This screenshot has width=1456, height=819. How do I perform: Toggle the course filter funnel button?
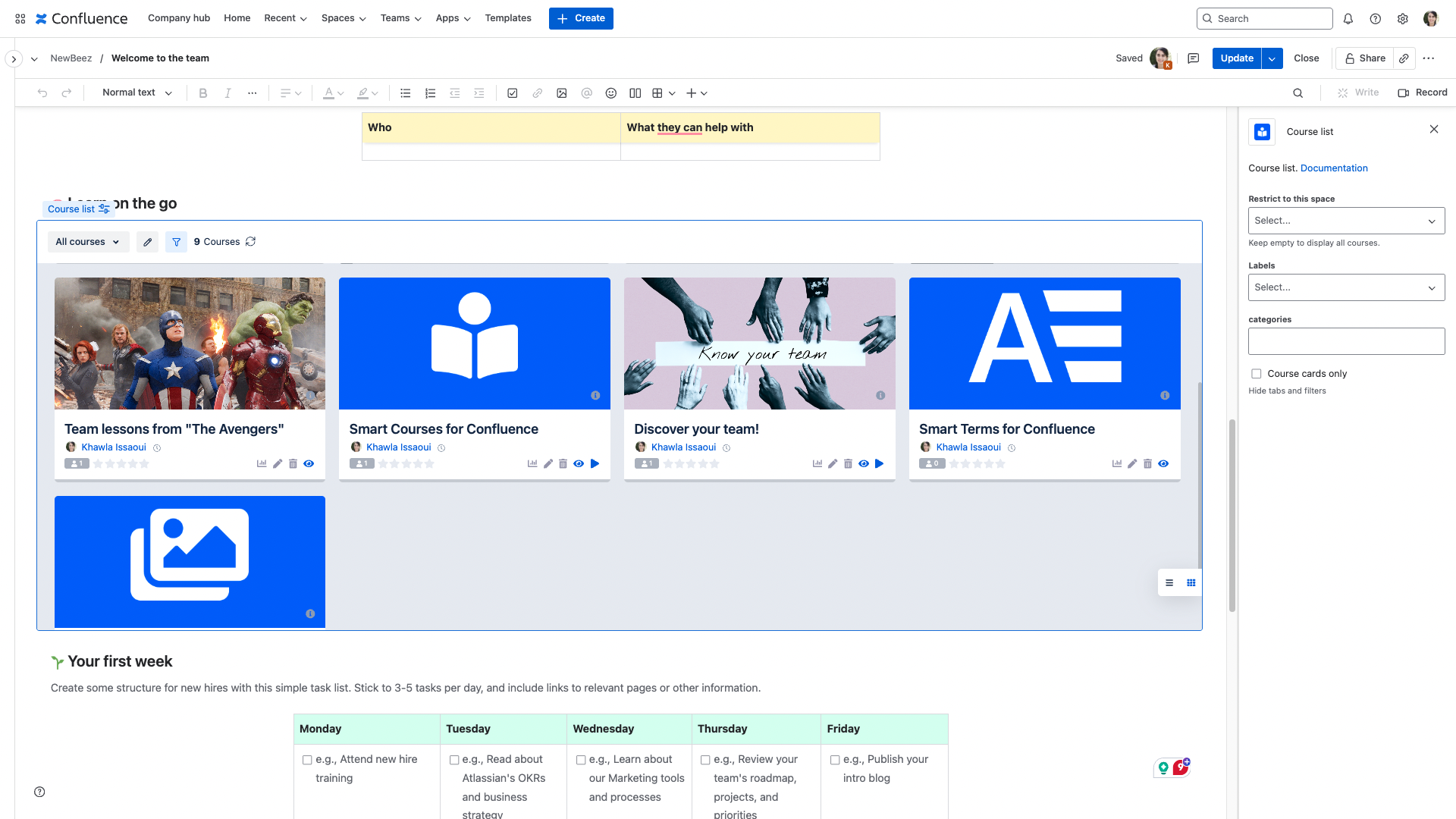pyautogui.click(x=177, y=242)
